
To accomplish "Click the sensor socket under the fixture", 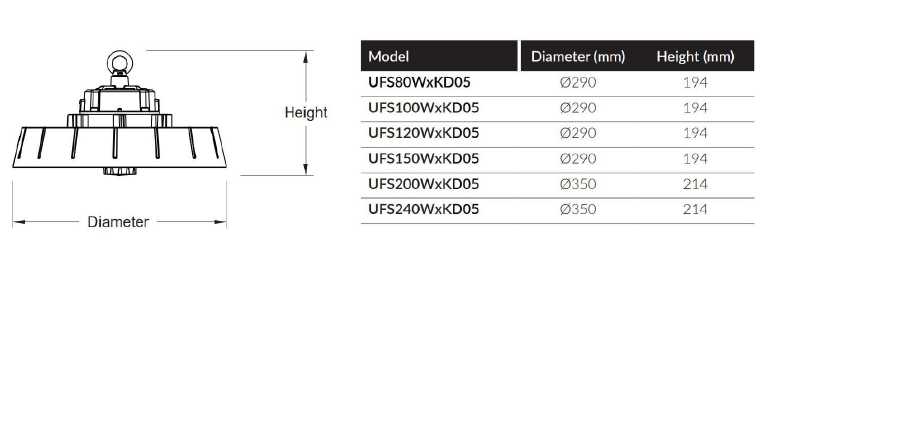I will (x=118, y=171).
